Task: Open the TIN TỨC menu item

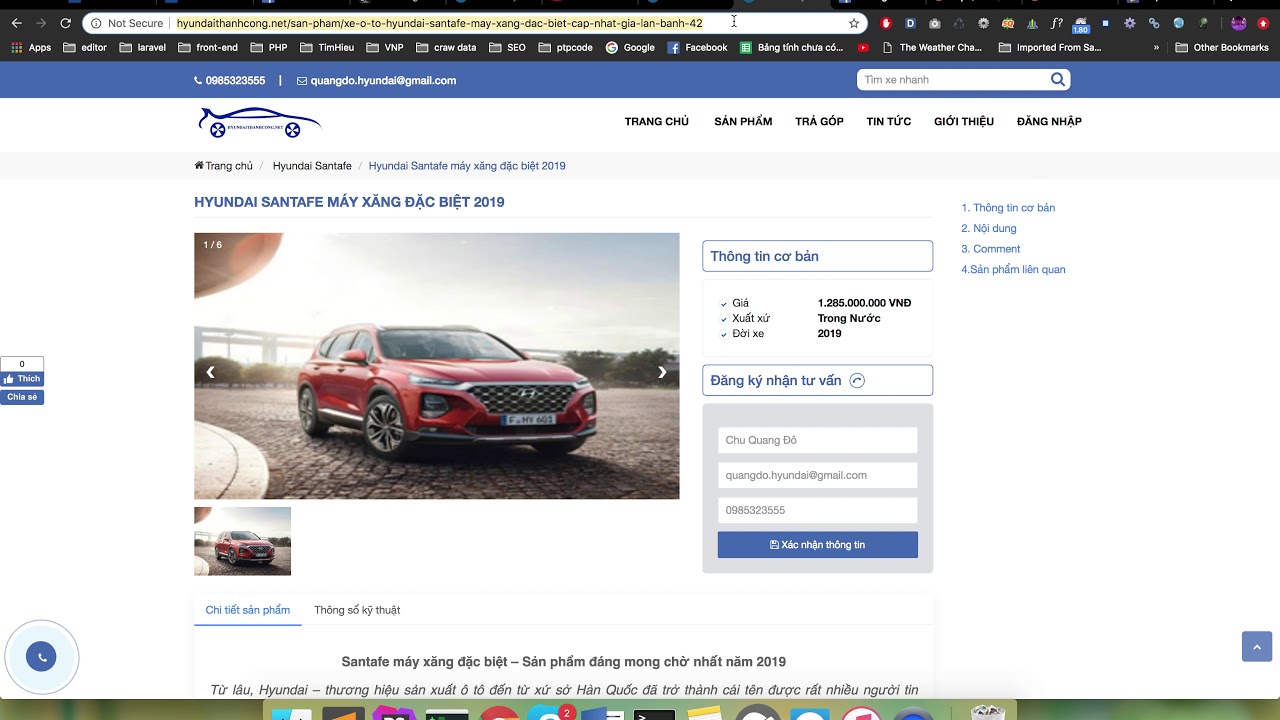Action: pyautogui.click(x=888, y=122)
